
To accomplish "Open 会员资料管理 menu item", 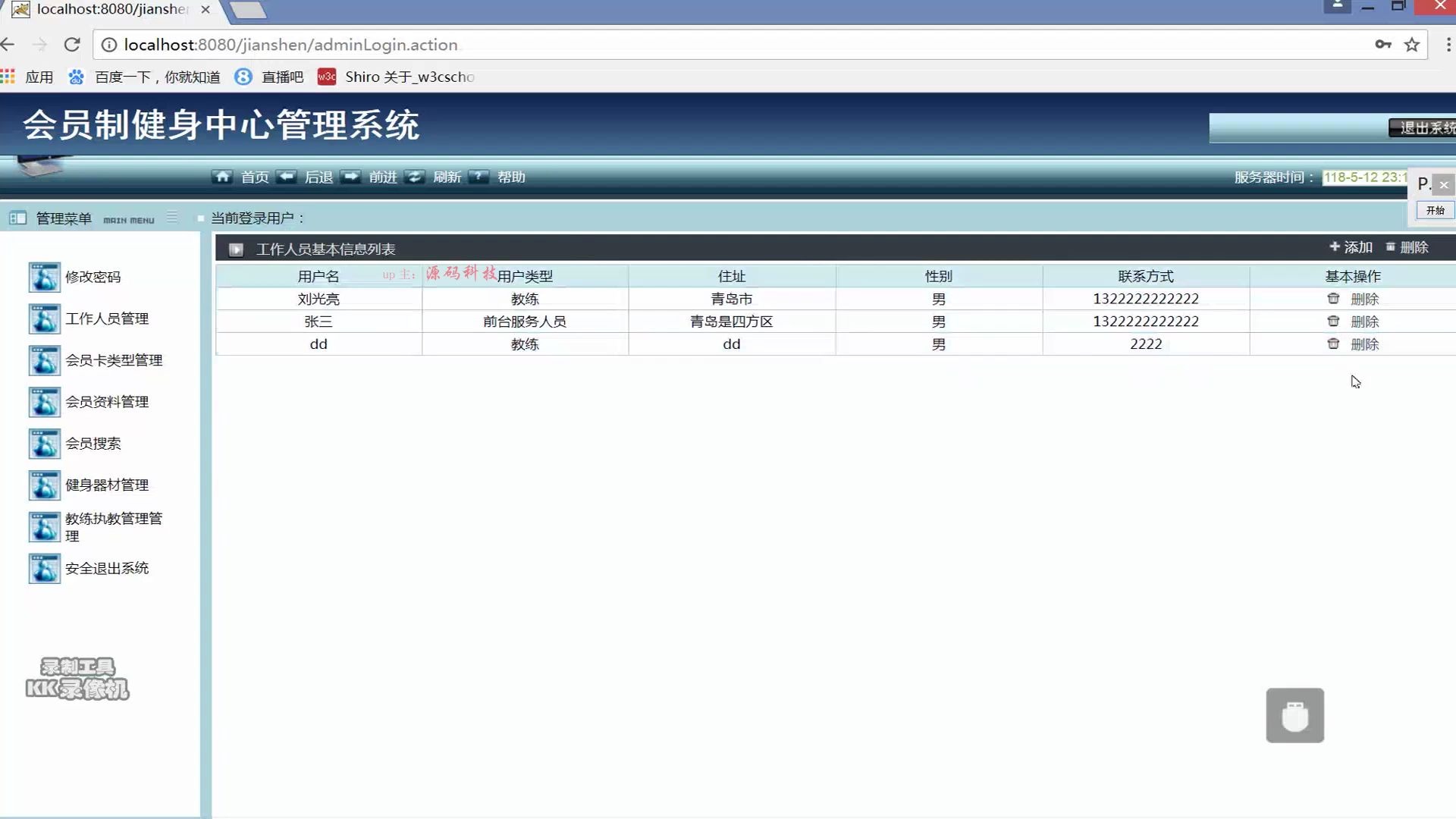I will (107, 402).
